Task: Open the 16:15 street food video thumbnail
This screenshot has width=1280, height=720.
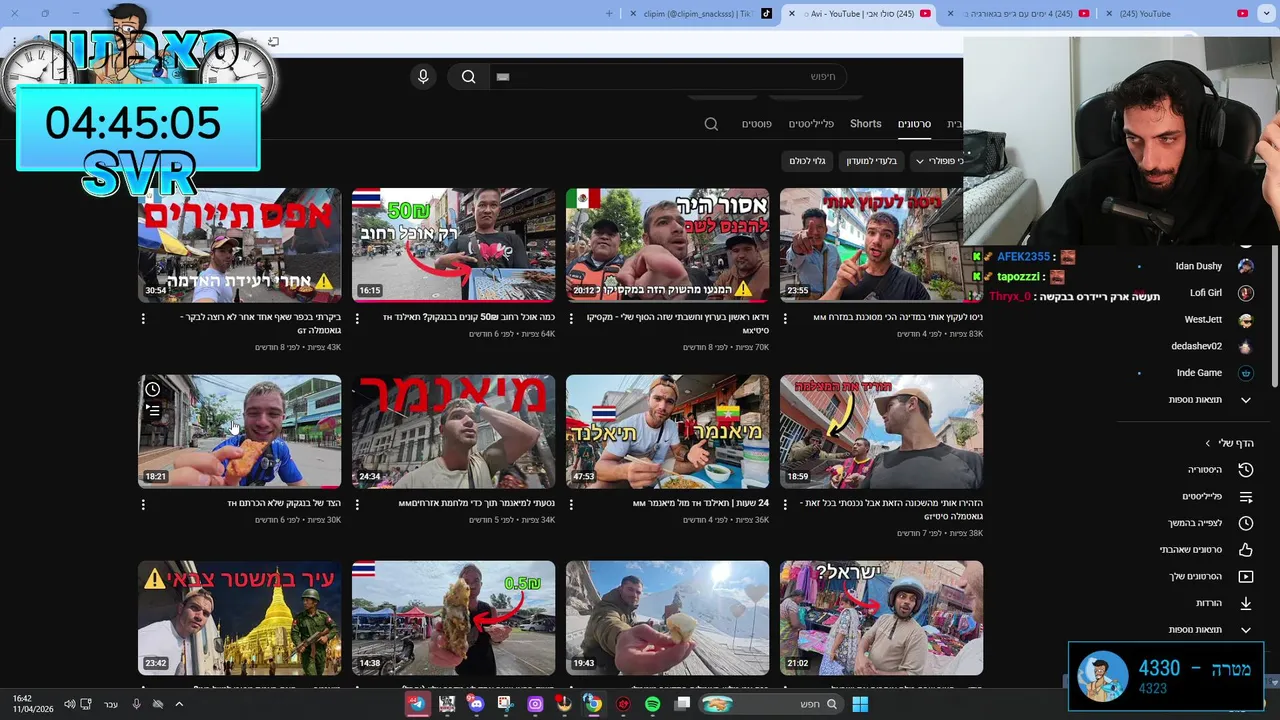Action: pyautogui.click(x=454, y=245)
